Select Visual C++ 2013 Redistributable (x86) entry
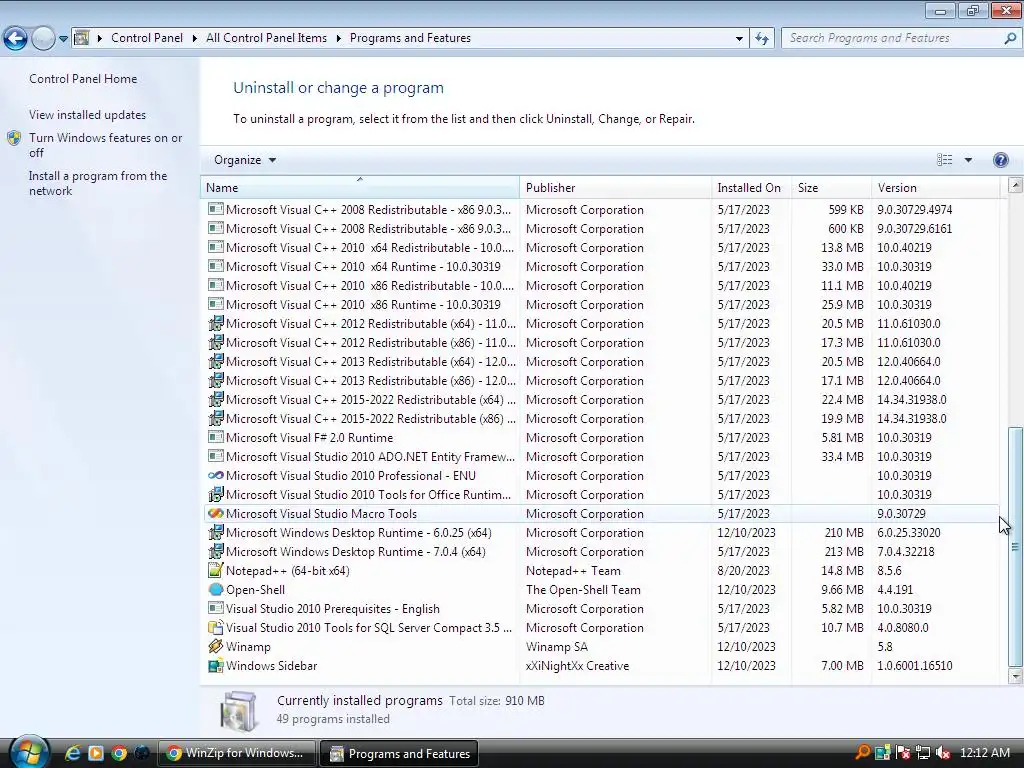Image resolution: width=1024 pixels, height=768 pixels. (601, 380)
